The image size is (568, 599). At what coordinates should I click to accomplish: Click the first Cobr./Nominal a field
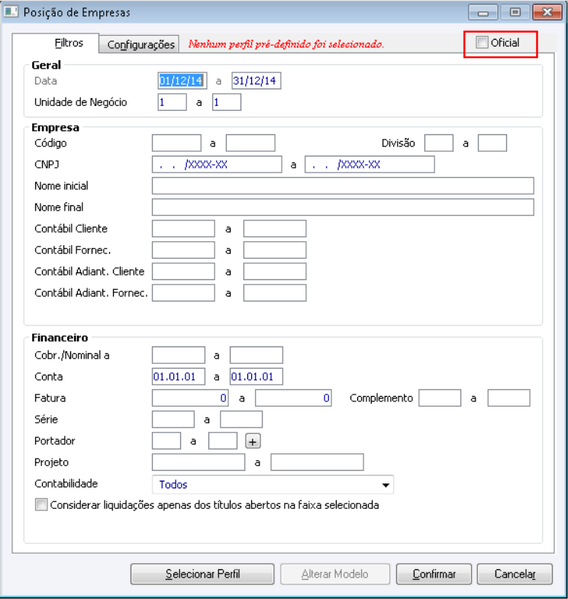pos(178,355)
